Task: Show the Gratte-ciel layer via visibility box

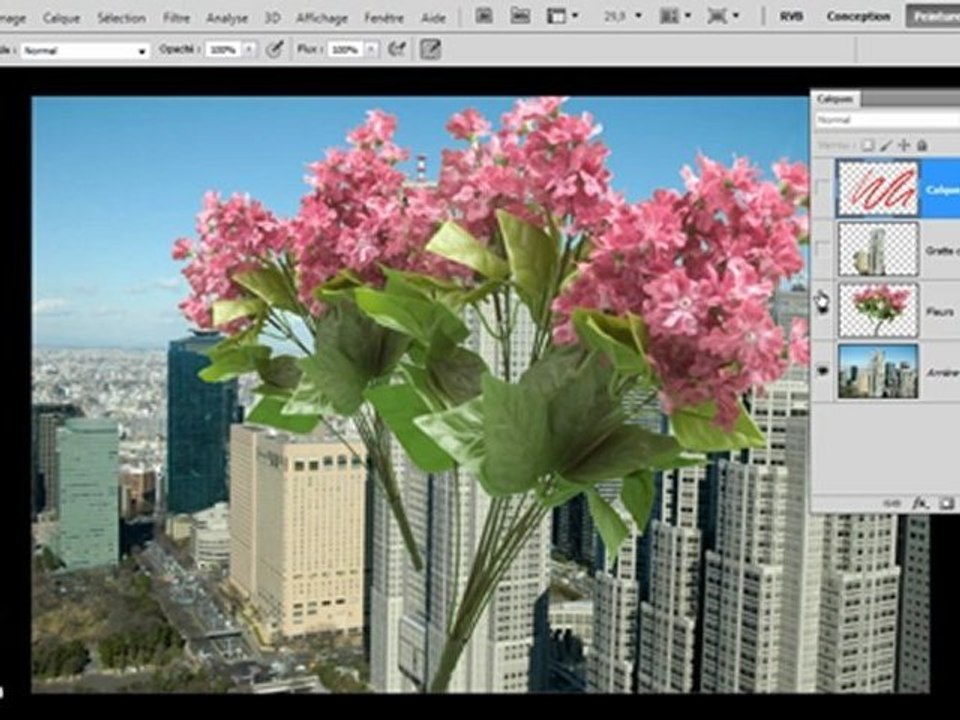Action: [x=822, y=249]
